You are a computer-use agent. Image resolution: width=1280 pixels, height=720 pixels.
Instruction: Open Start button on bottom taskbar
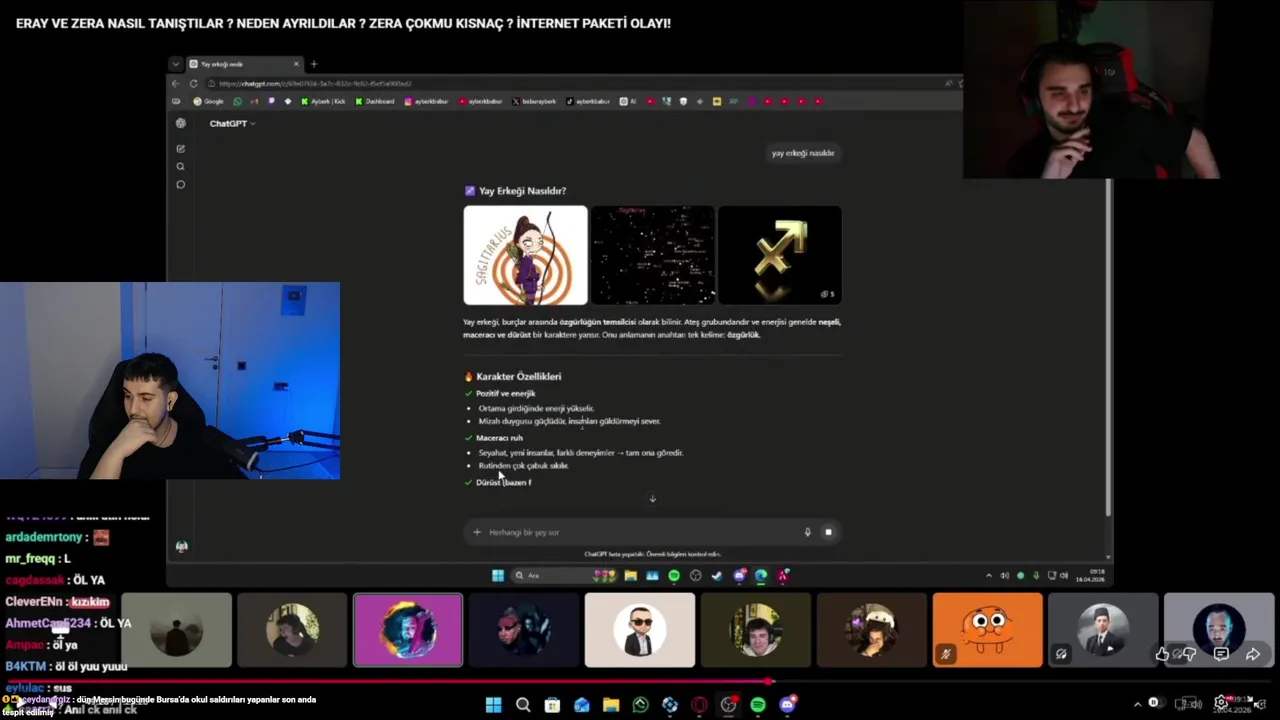pyautogui.click(x=493, y=705)
